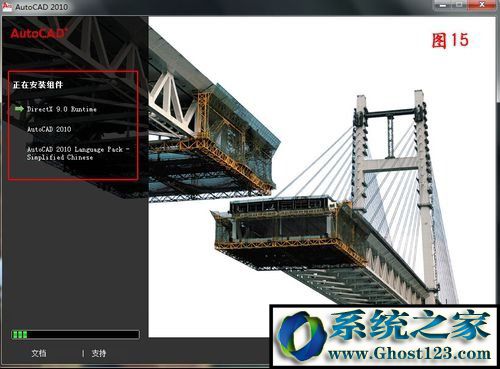Maximize the AutoCAD 2010 installer window
The image size is (500, 369).
click(459, 5)
